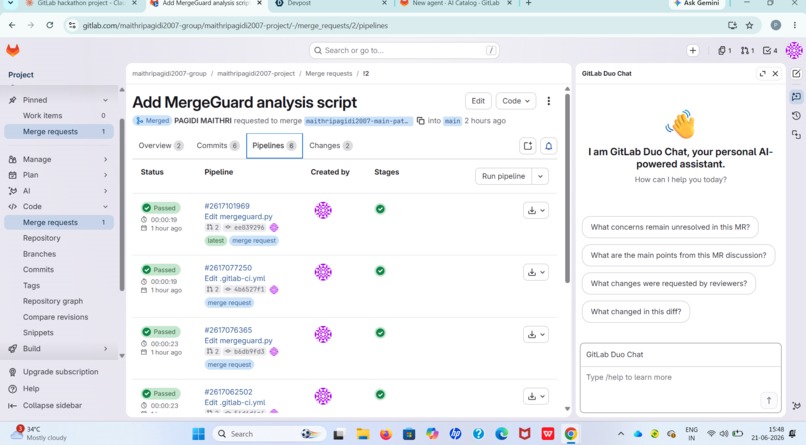Open the GitLab home logo
Screen dimensions: 806x445
[x=13, y=50]
